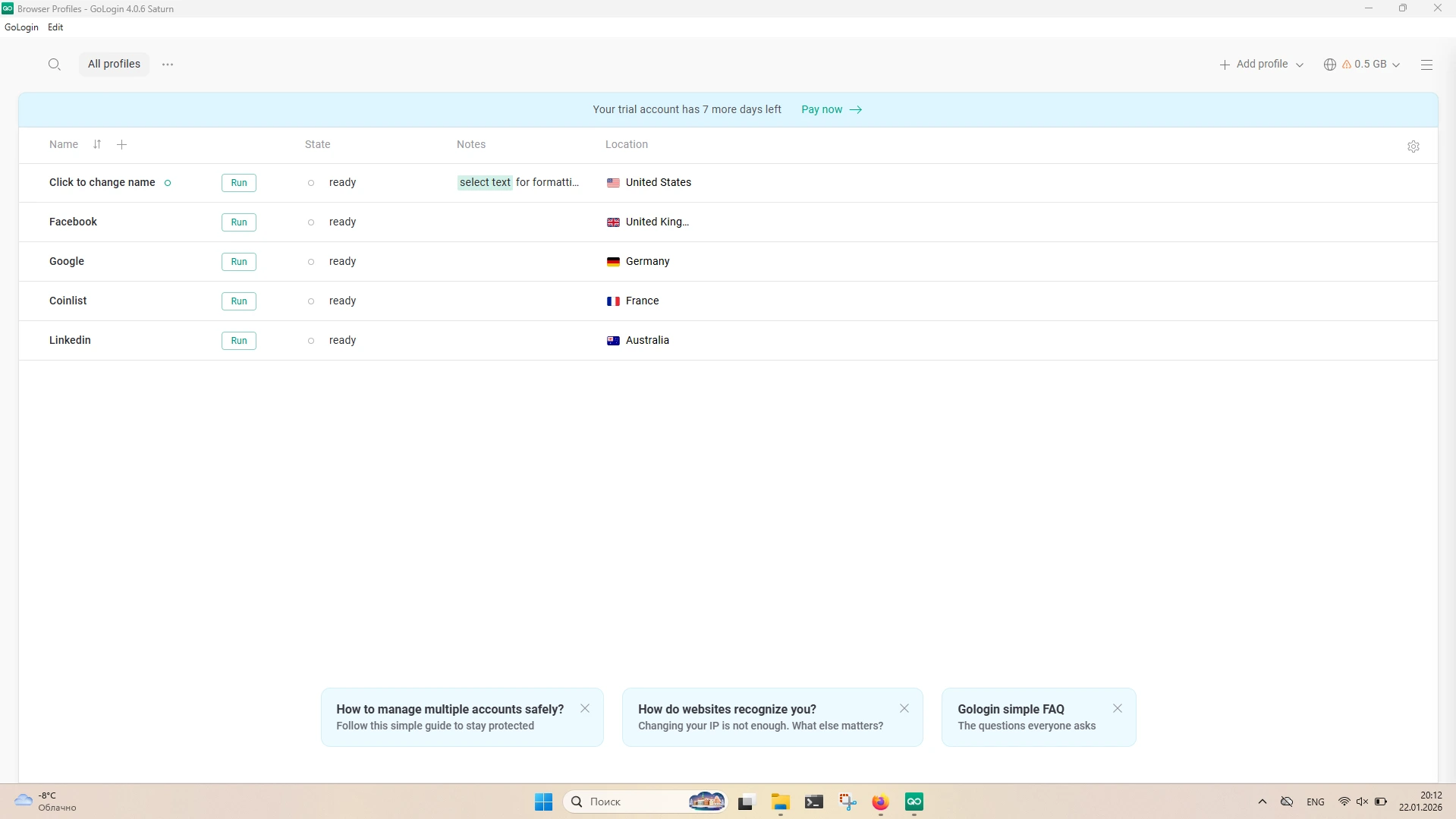The width and height of the screenshot is (1456, 819).
Task: Dismiss the manage multiple accounts card
Action: [x=585, y=708]
